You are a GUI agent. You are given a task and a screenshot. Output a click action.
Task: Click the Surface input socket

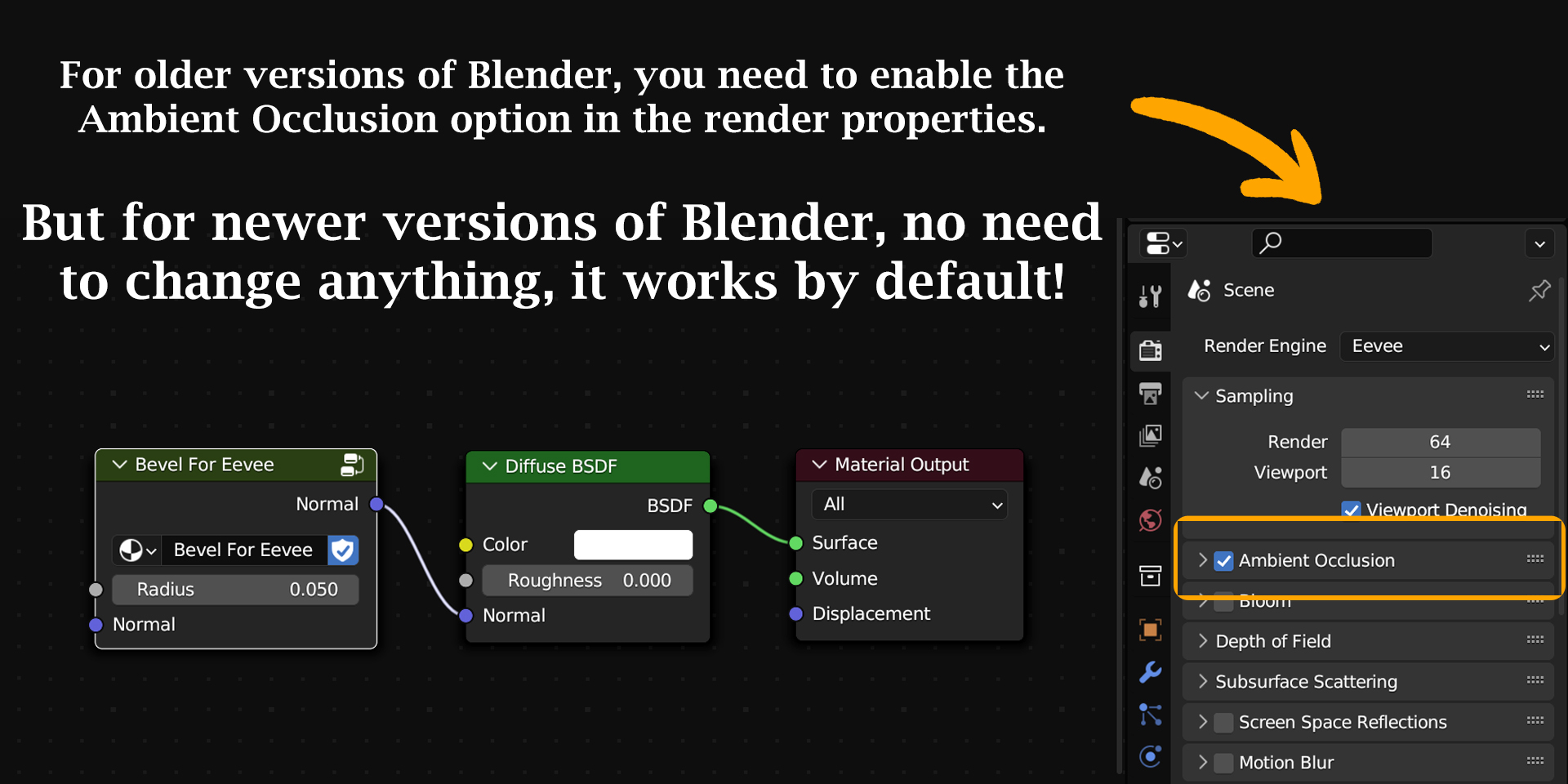[x=796, y=543]
